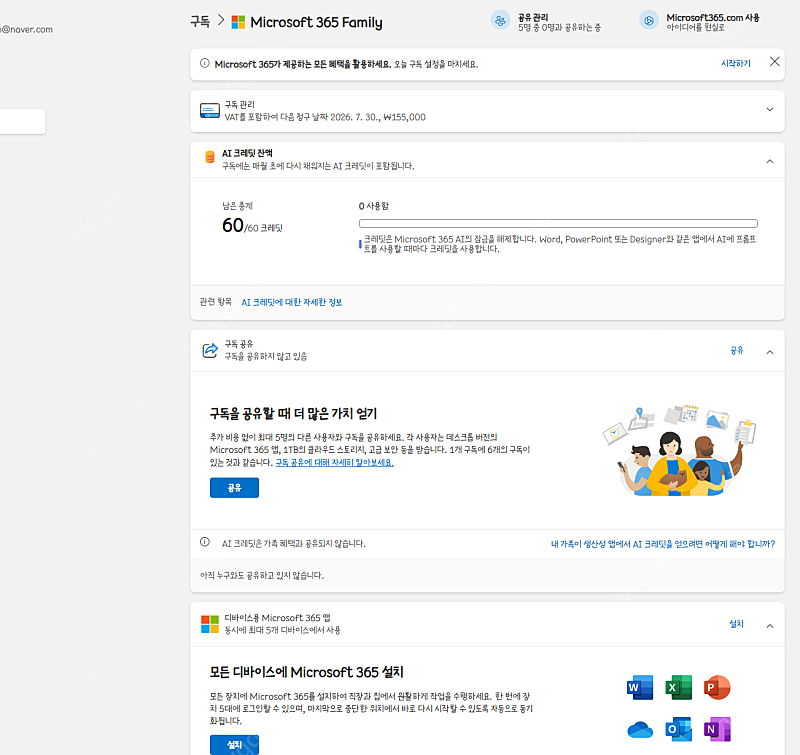Screen dimensions: 800x755
Task: Click the Outlook app icon
Action: tap(679, 729)
